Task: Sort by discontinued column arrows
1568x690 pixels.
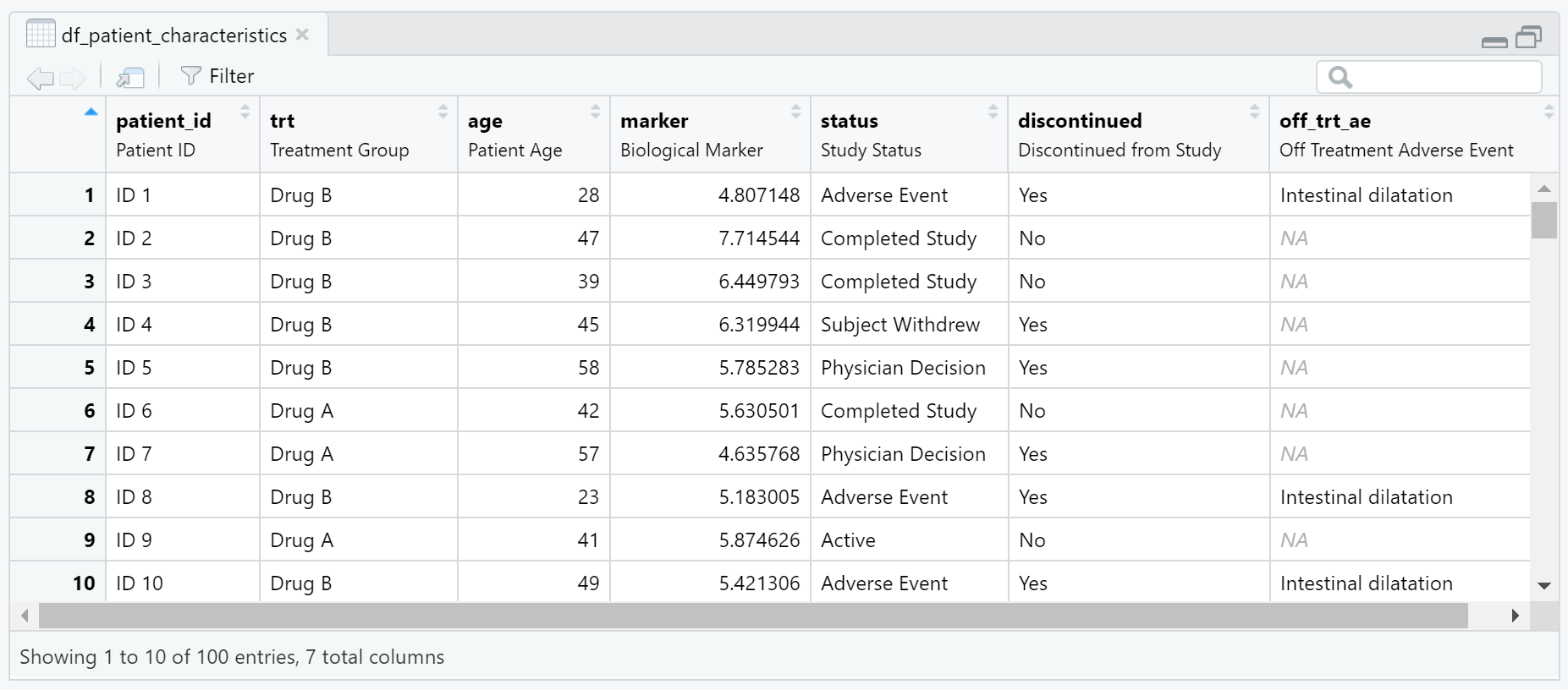Action: [1254, 112]
